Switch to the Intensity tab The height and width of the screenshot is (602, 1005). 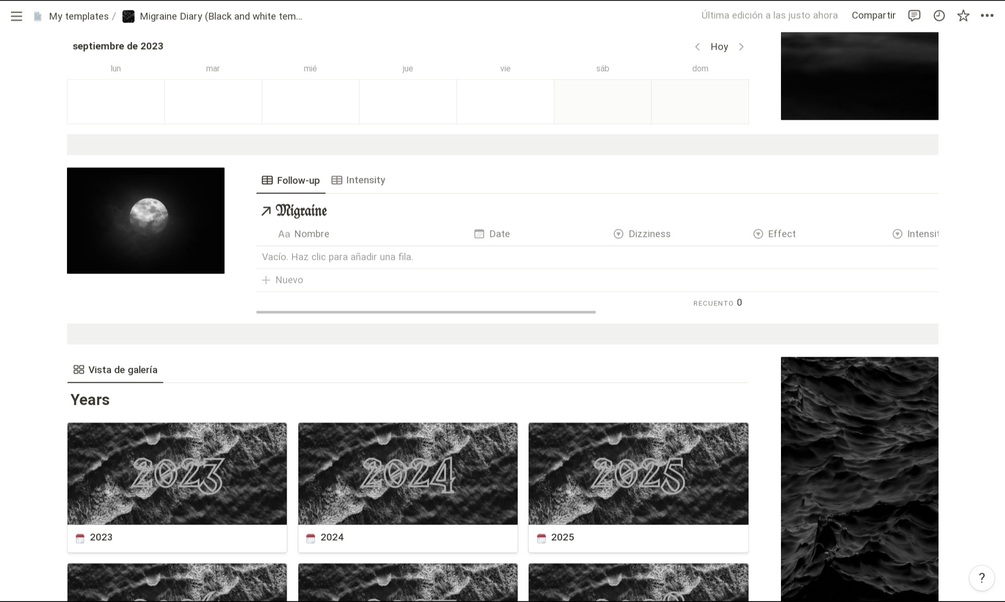click(358, 180)
